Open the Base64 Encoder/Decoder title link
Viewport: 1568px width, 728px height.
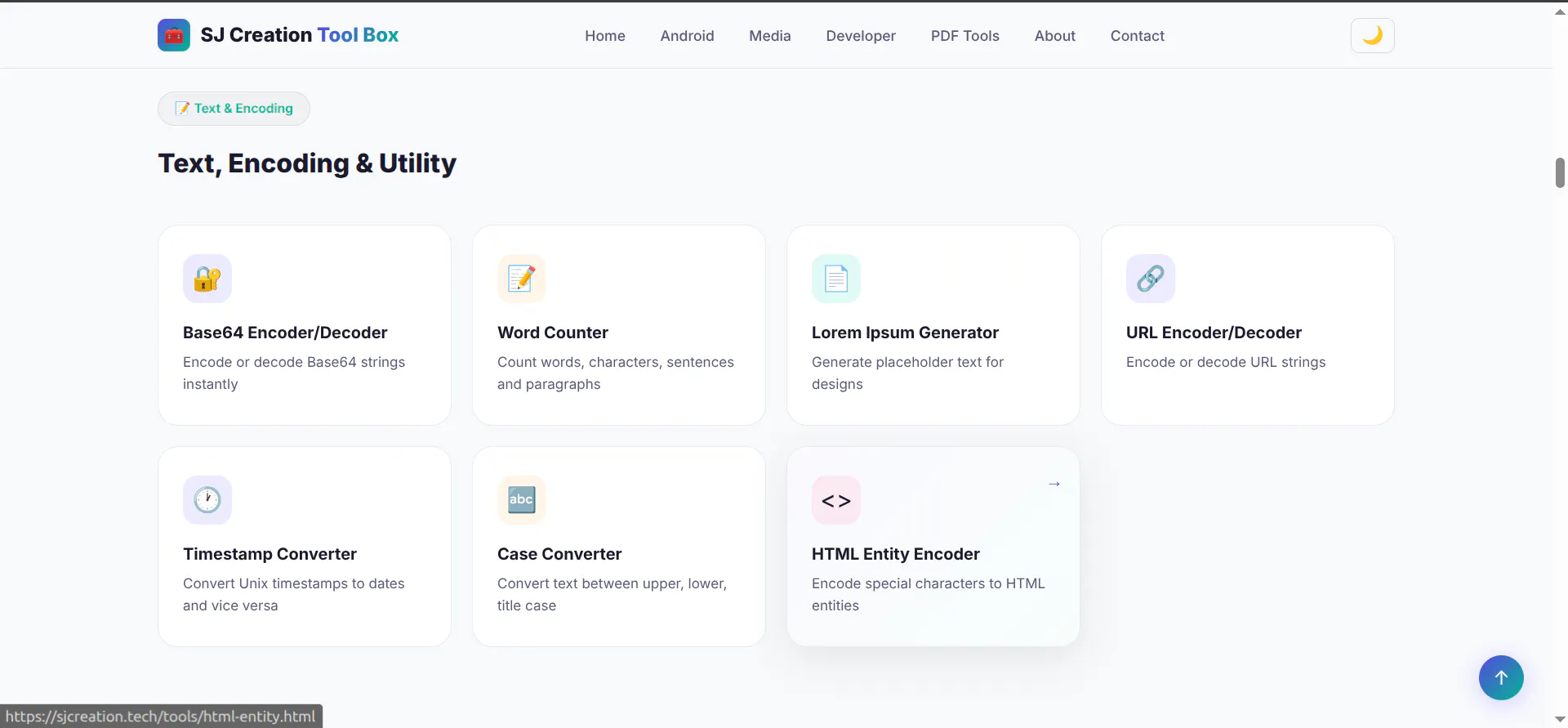[x=285, y=333]
